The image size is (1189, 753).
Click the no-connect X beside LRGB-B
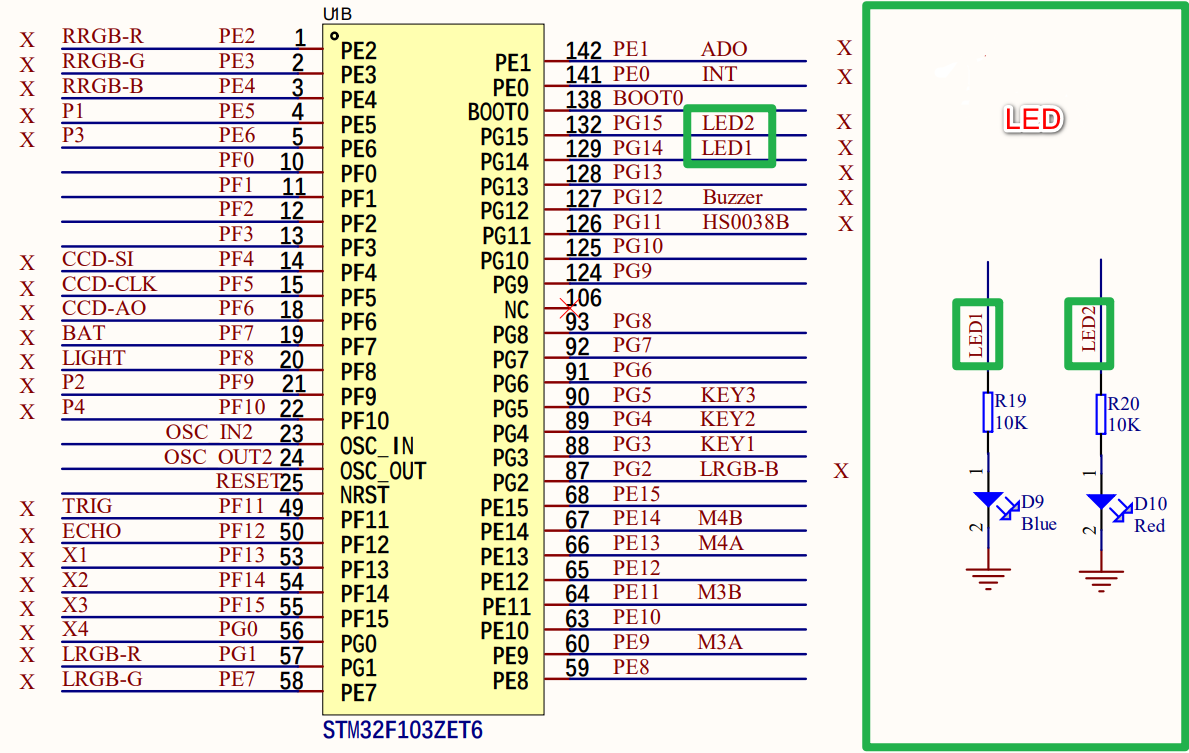pyautogui.click(x=841, y=471)
